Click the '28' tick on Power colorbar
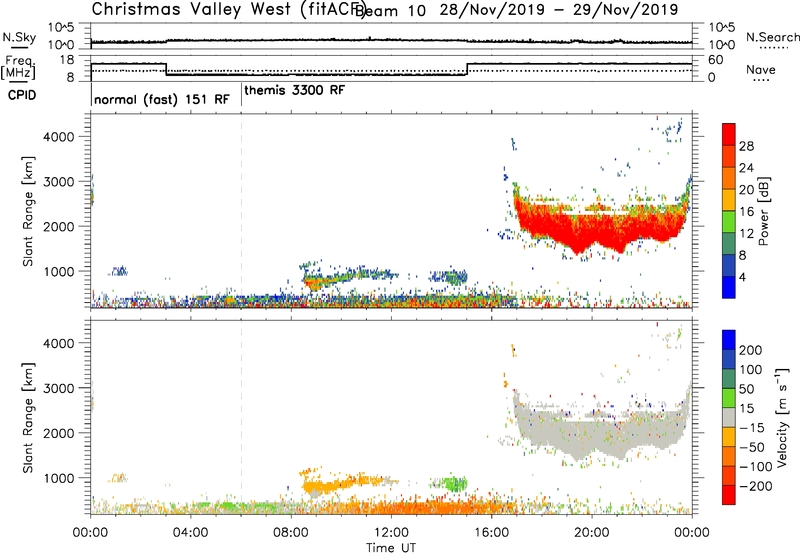 tap(746, 146)
